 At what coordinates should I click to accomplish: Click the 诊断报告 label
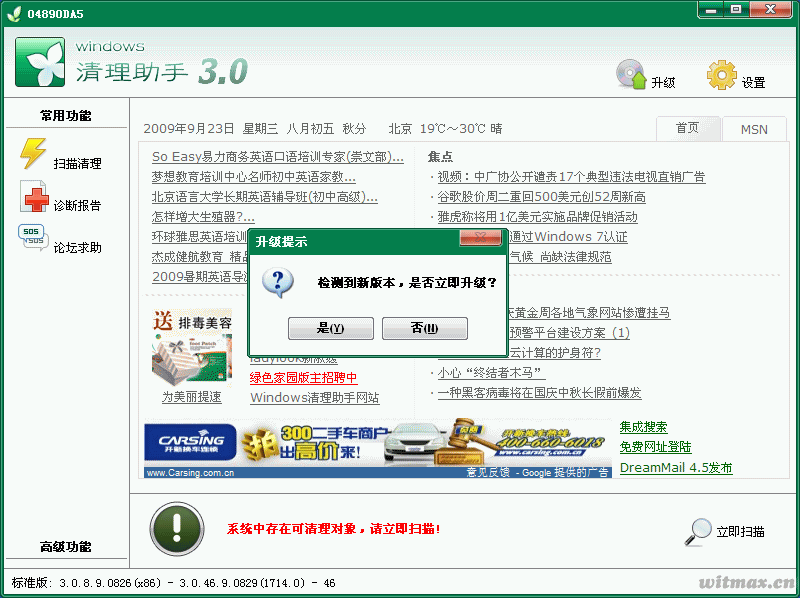[78, 205]
